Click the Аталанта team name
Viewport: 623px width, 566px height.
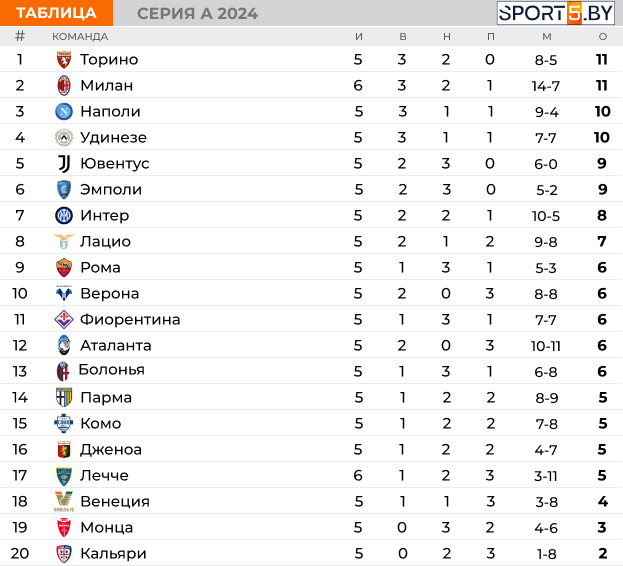pos(116,346)
